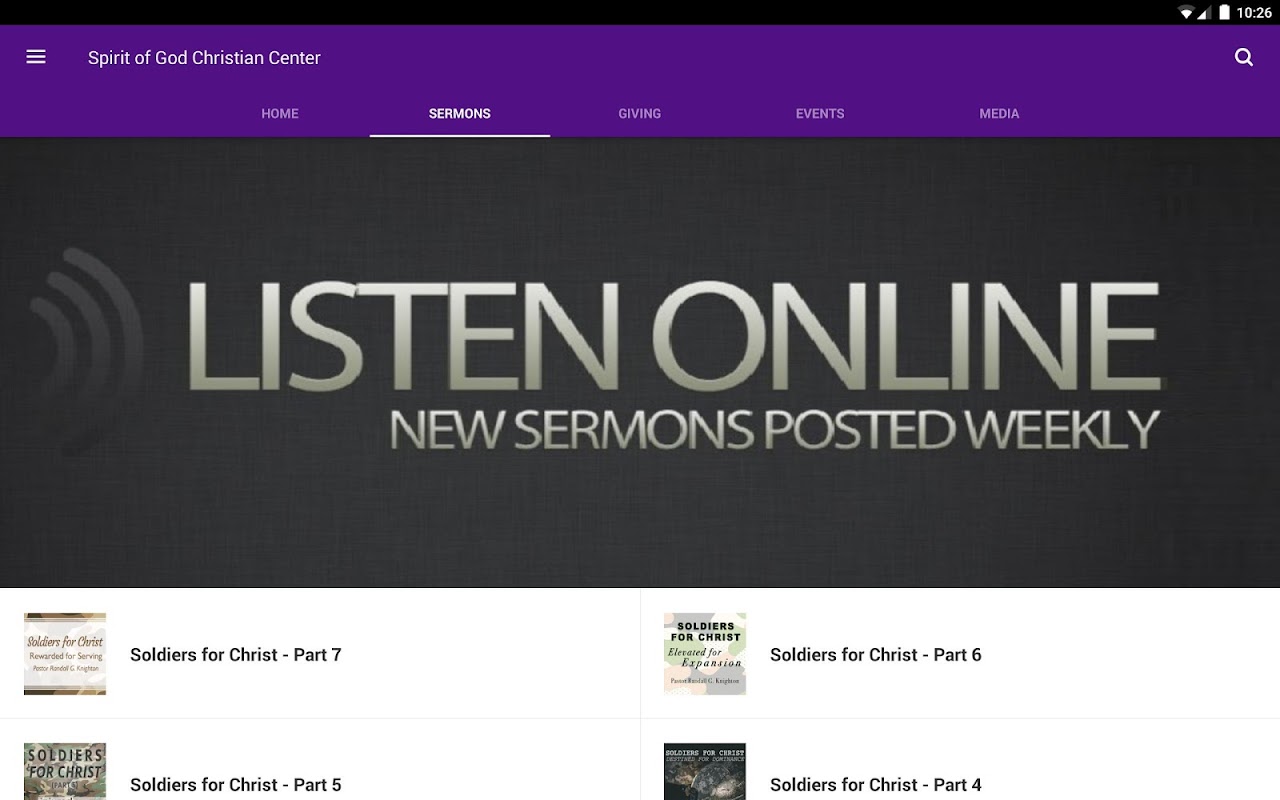1280x800 pixels.
Task: Tap the Part 5 sermon cover thumbnail
Action: (65, 771)
